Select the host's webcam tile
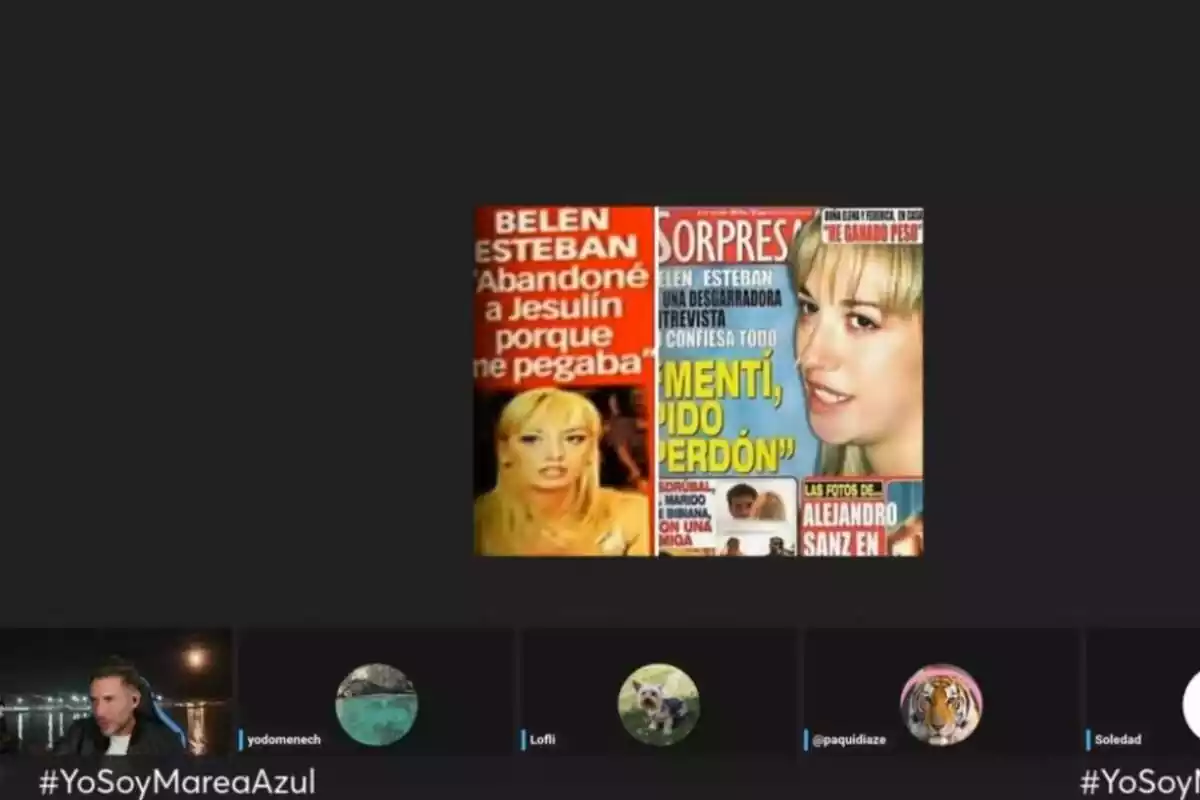1200x800 pixels. pos(116,691)
